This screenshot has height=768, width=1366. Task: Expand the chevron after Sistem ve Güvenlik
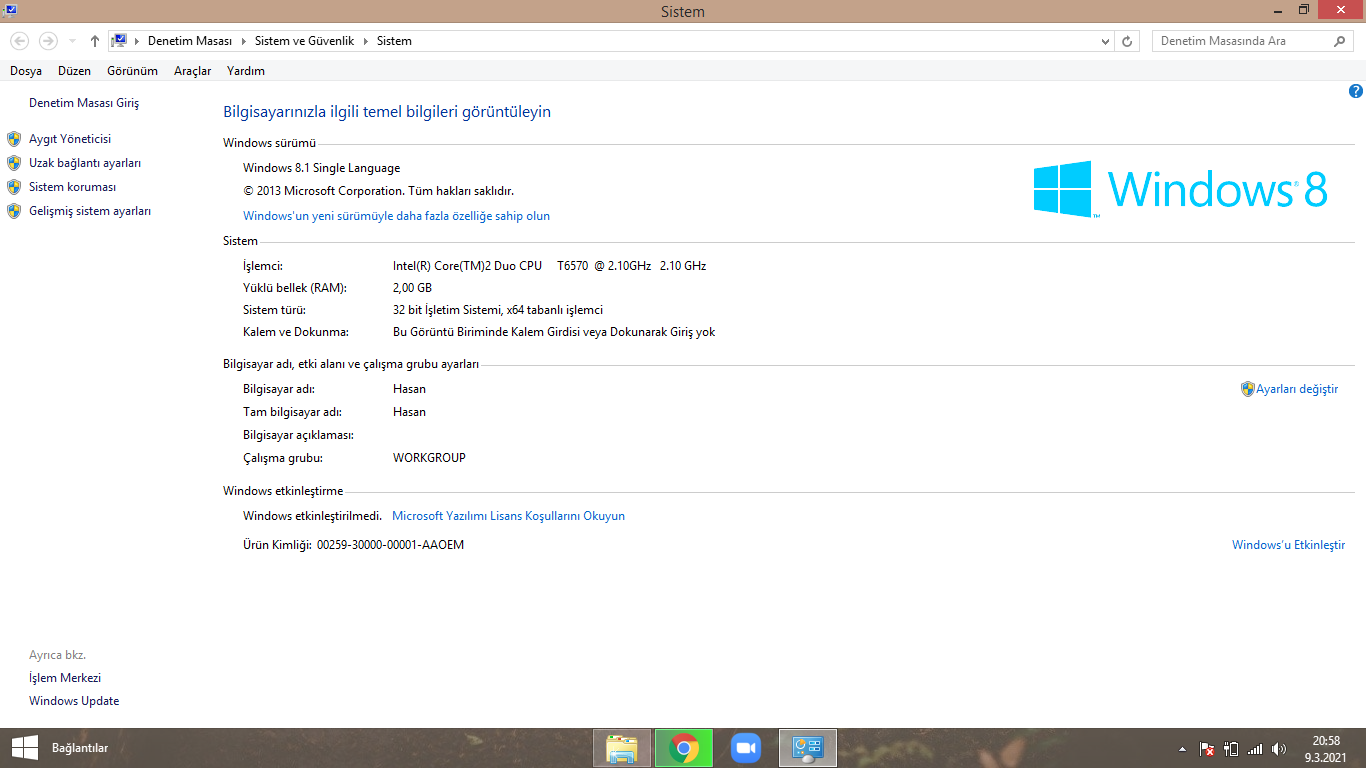coord(365,41)
